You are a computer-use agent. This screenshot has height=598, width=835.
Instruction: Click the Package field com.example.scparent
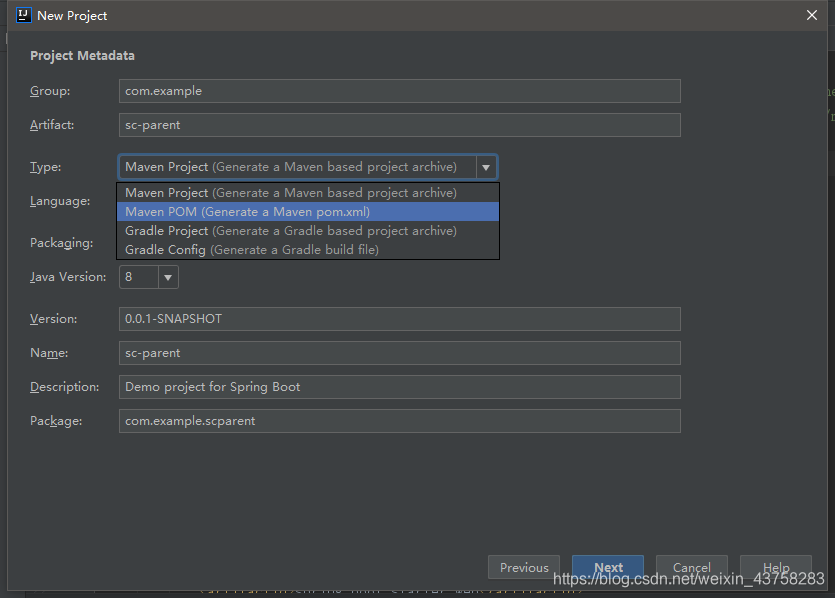[400, 421]
